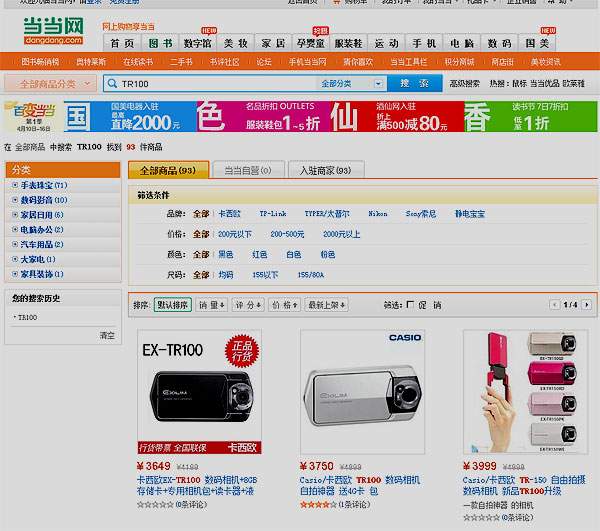Screen dimensions: 600x531
Task: Switch to the 当当自营(0) tab
Action: 248,170
